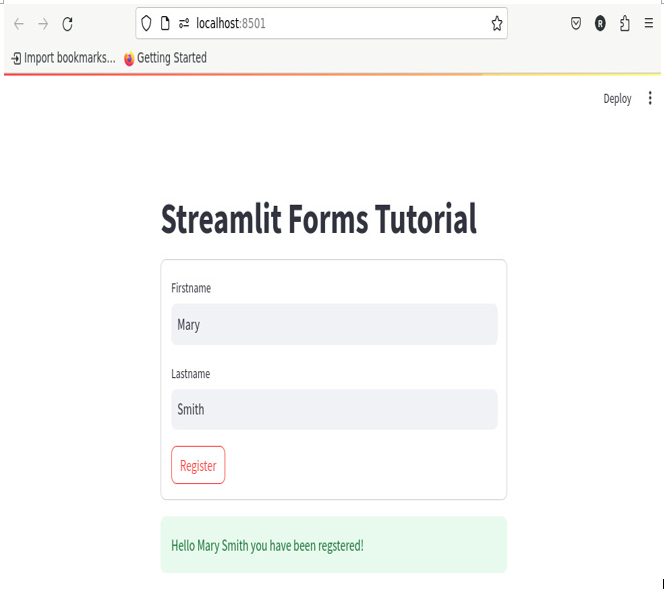Open the tracking protection shield icon
This screenshot has height=594, width=664.
click(146, 23)
